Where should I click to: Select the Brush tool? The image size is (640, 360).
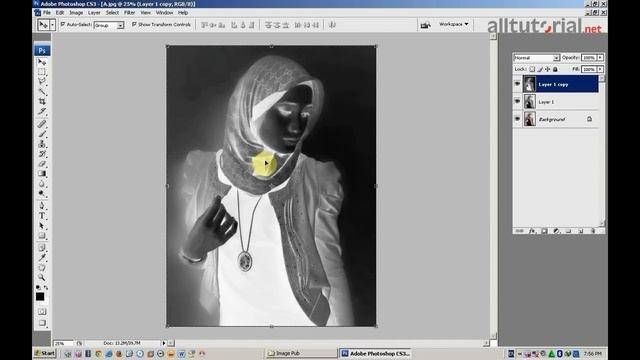[42, 134]
